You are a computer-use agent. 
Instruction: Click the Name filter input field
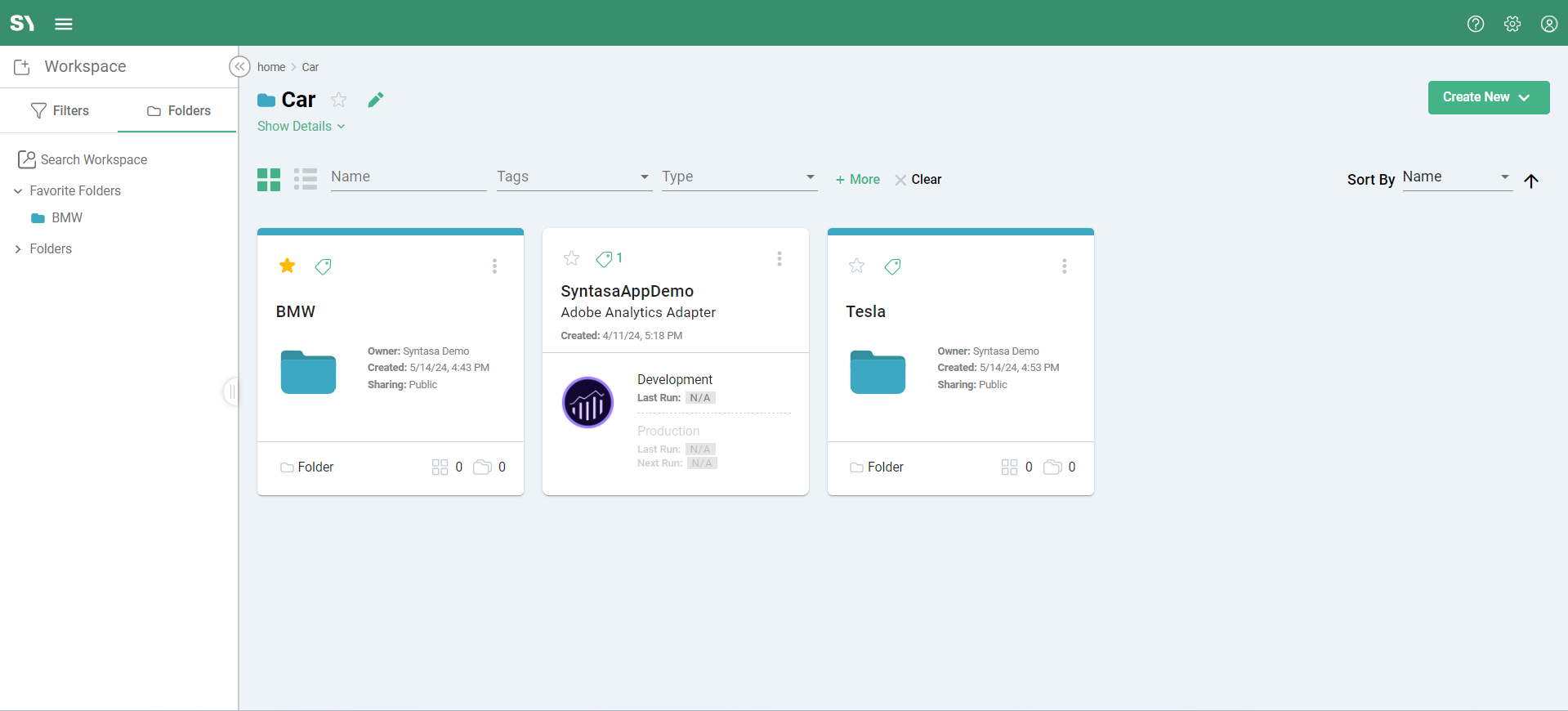[408, 177]
